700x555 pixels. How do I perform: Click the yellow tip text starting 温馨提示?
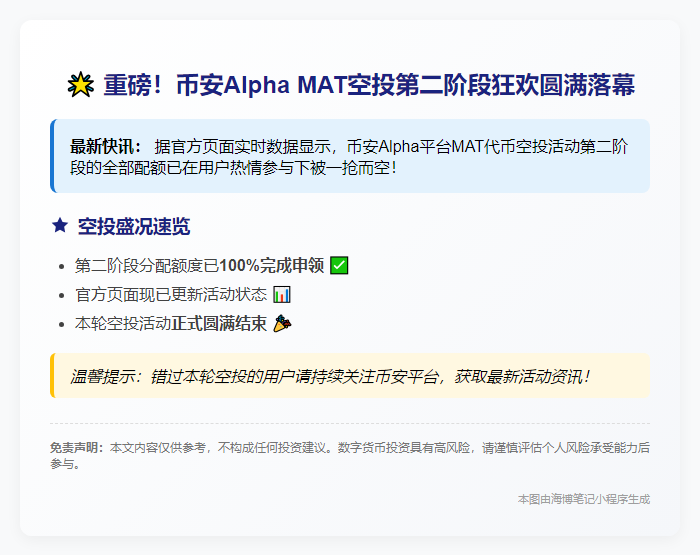tap(330, 376)
